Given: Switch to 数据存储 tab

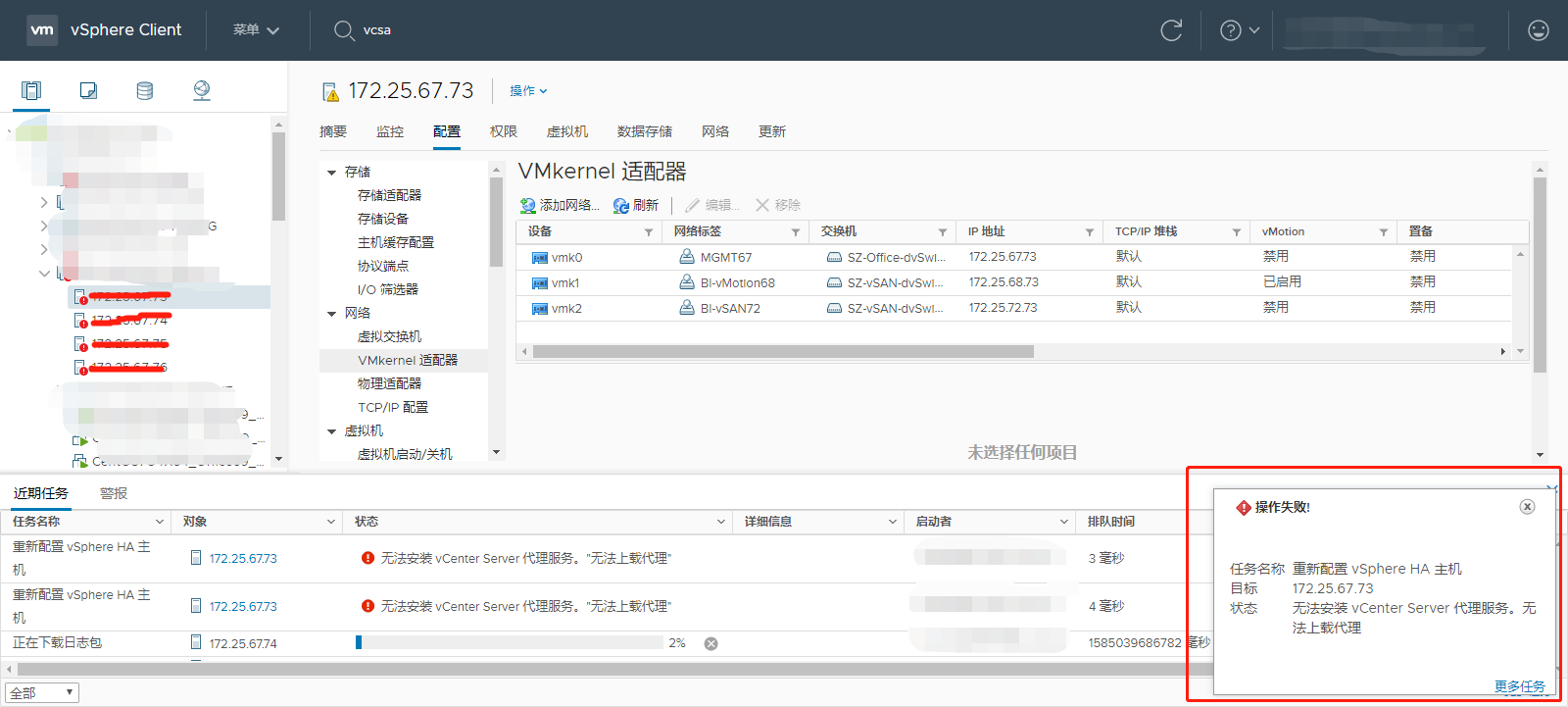Looking at the screenshot, I should (x=645, y=131).
